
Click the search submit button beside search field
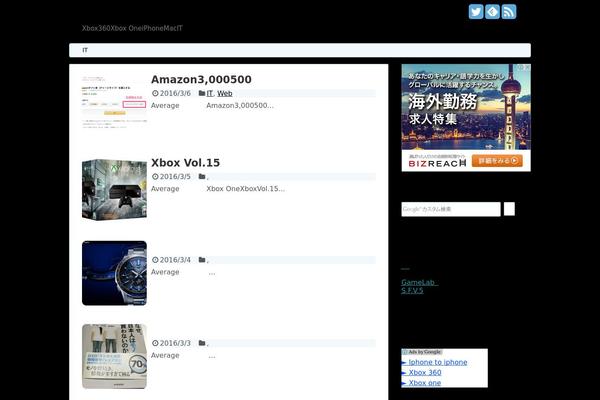tap(509, 209)
